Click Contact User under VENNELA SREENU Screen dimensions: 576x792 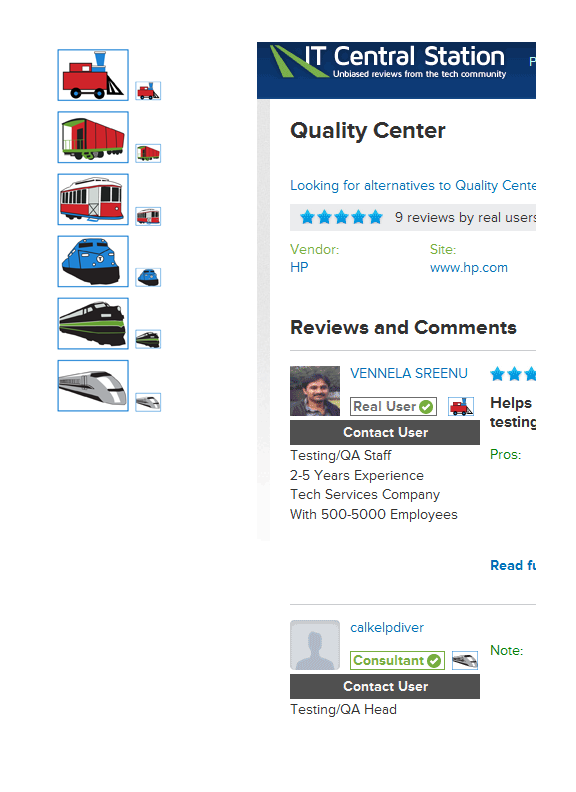click(x=385, y=432)
